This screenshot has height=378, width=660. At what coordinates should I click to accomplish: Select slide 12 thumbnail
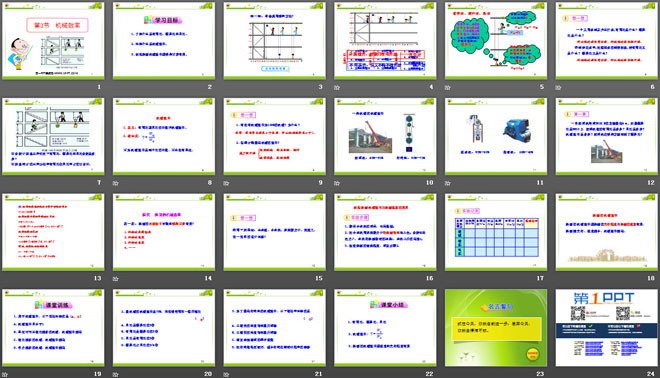coord(607,136)
